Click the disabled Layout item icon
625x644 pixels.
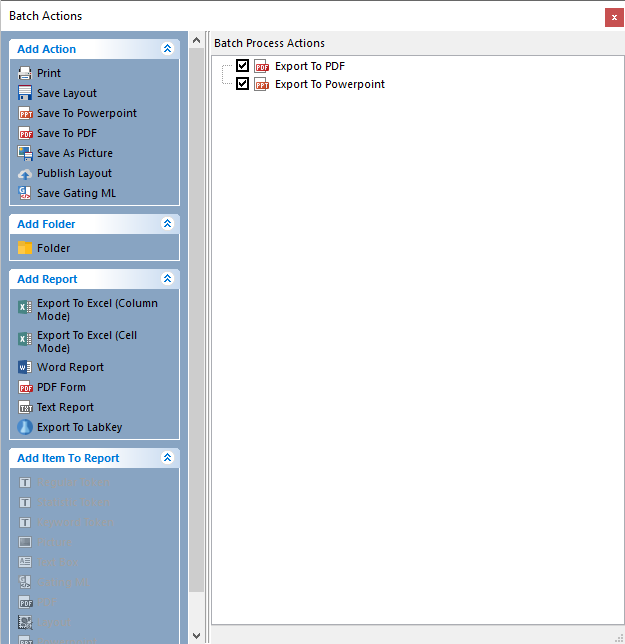point(25,623)
